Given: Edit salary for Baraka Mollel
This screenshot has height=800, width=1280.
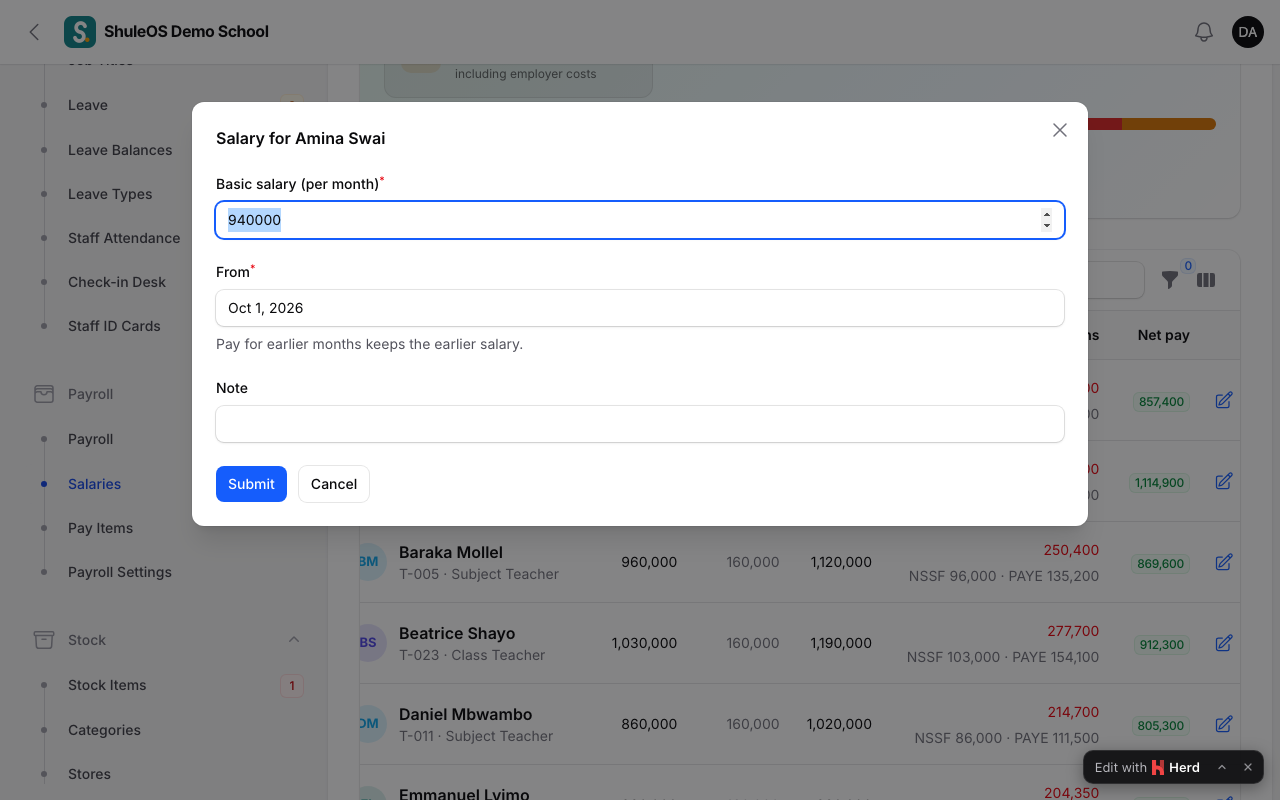Looking at the screenshot, I should (1224, 562).
